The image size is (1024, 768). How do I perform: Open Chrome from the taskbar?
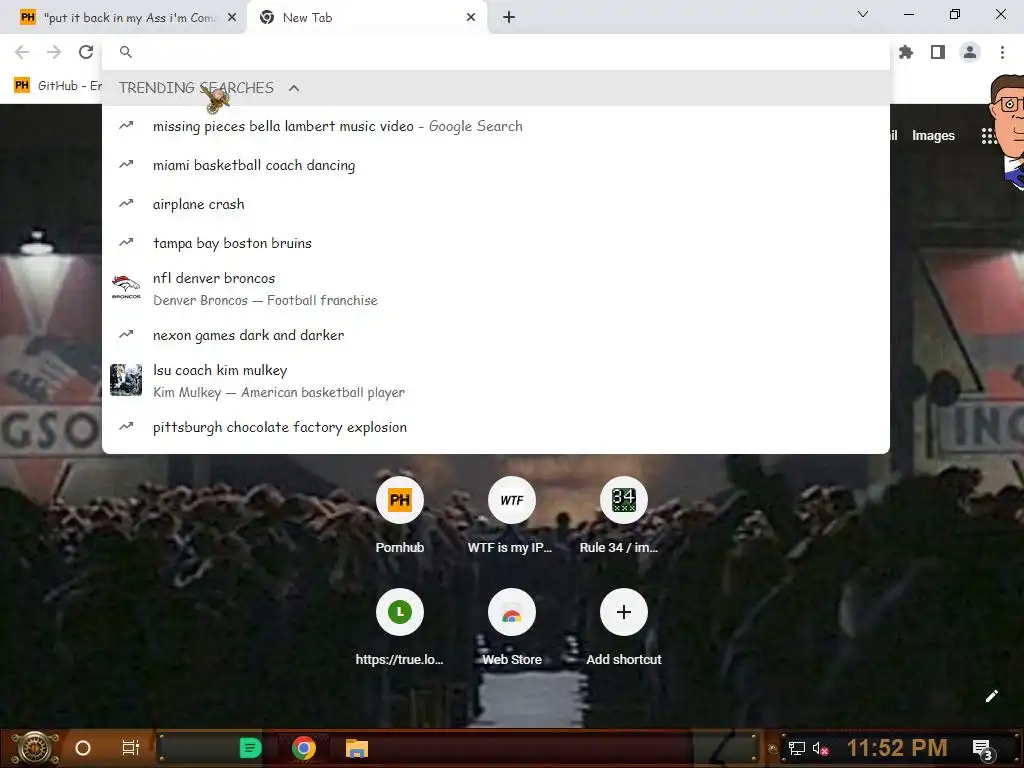point(304,748)
